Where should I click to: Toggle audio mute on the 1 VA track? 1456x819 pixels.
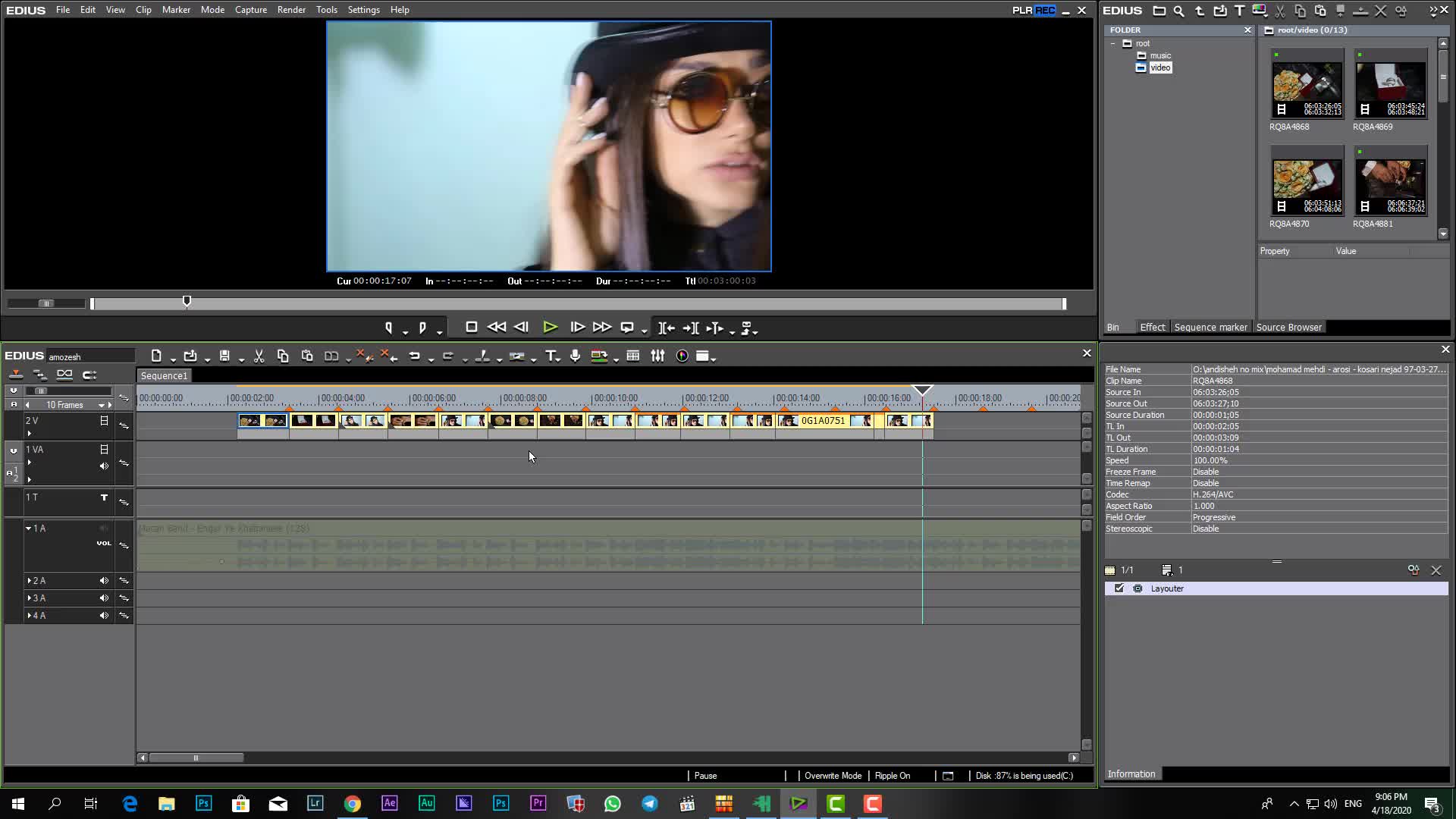(104, 466)
